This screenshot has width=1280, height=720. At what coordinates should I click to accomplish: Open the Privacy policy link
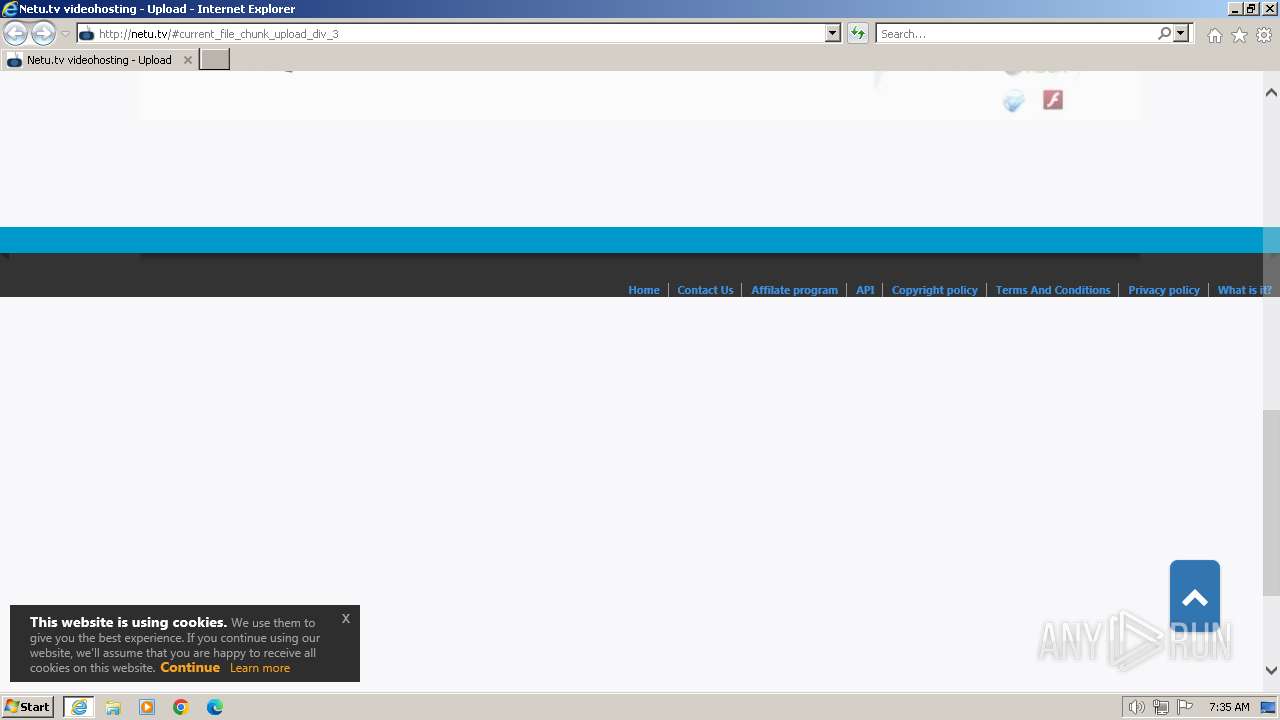[1163, 290]
